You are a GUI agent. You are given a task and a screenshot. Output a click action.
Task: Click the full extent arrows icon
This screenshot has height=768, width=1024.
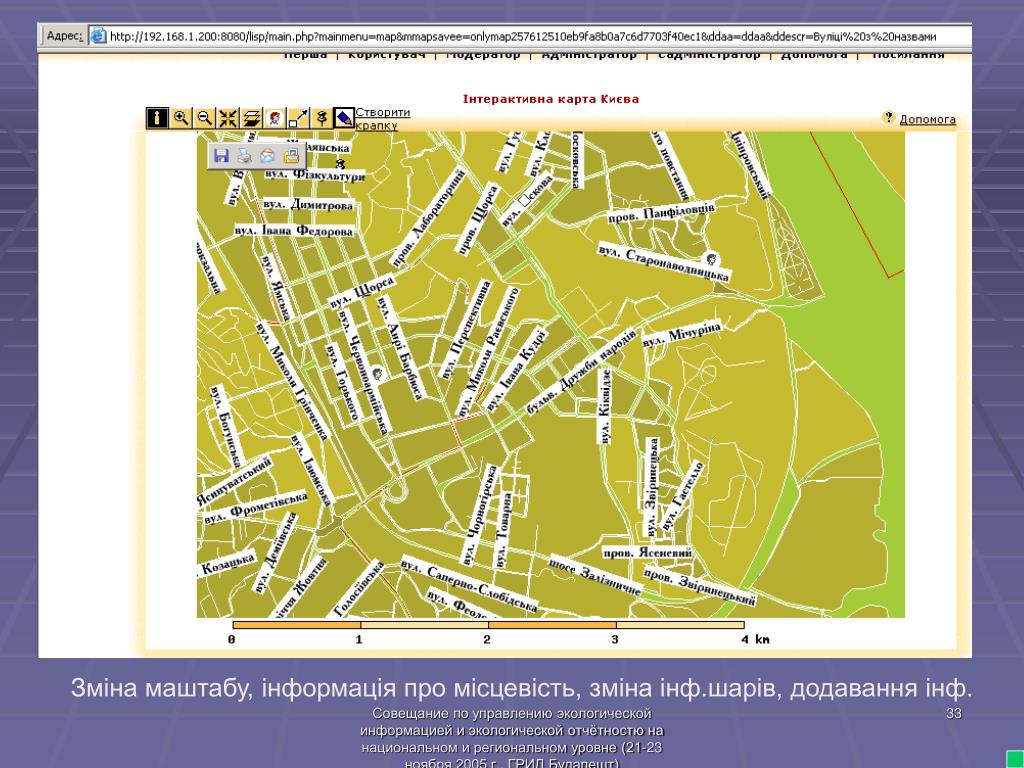(x=228, y=118)
